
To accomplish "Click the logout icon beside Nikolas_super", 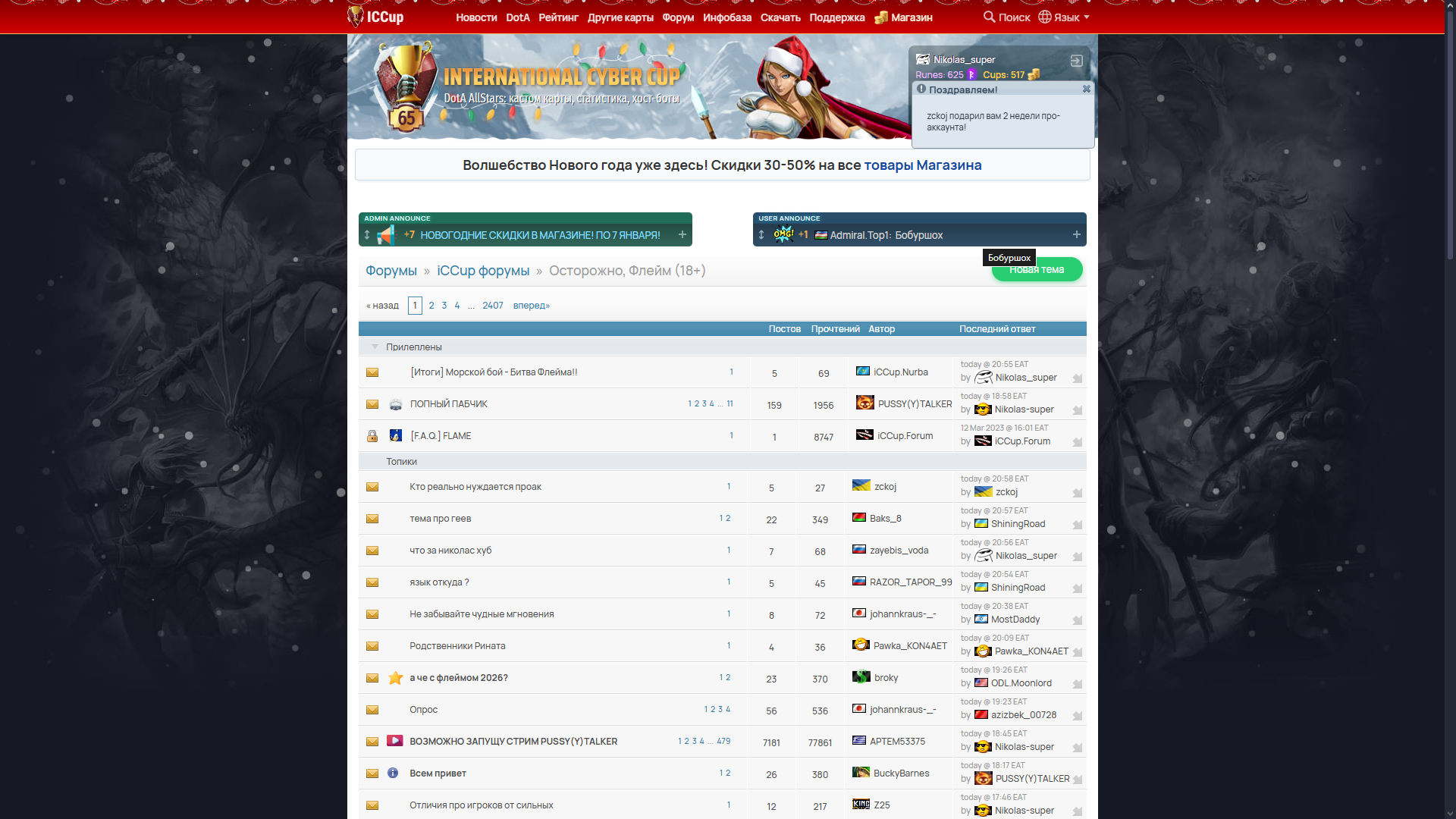I will (x=1076, y=61).
